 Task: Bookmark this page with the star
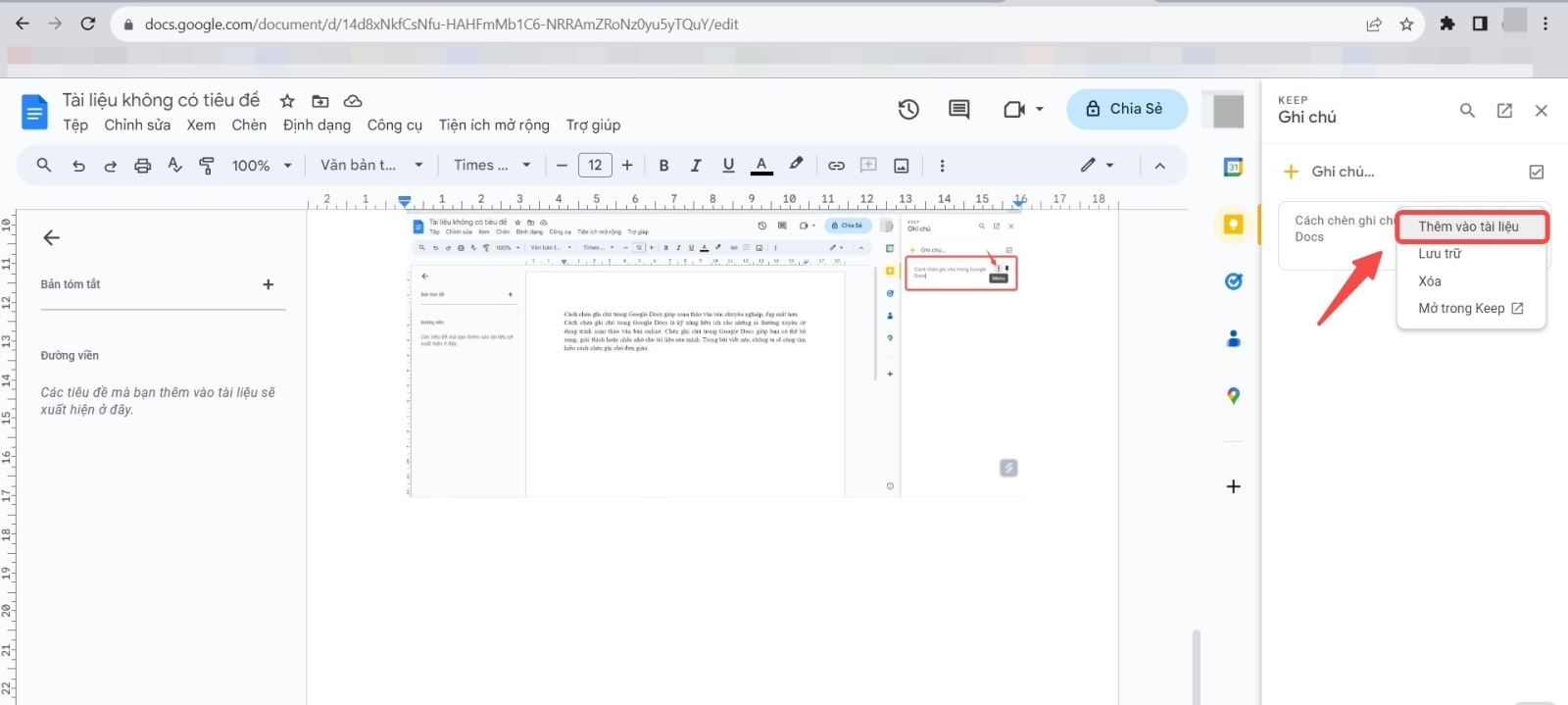[x=1407, y=25]
